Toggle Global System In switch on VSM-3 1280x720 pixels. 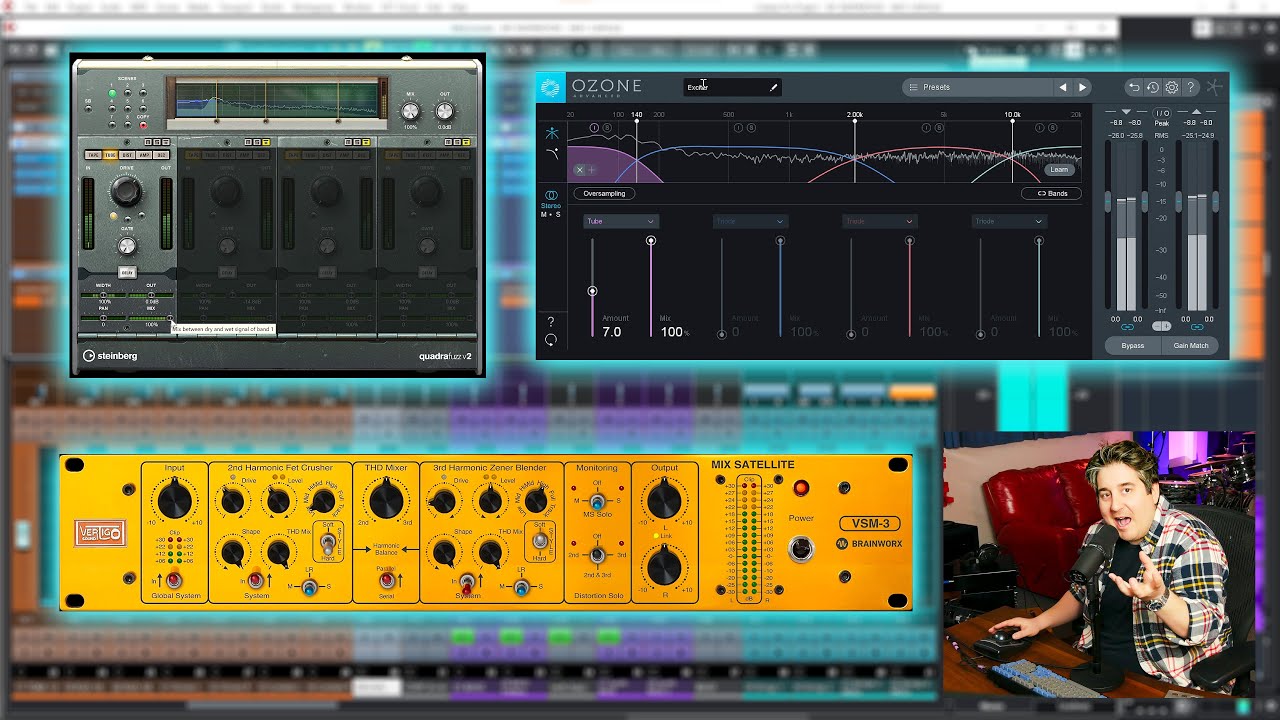(174, 580)
